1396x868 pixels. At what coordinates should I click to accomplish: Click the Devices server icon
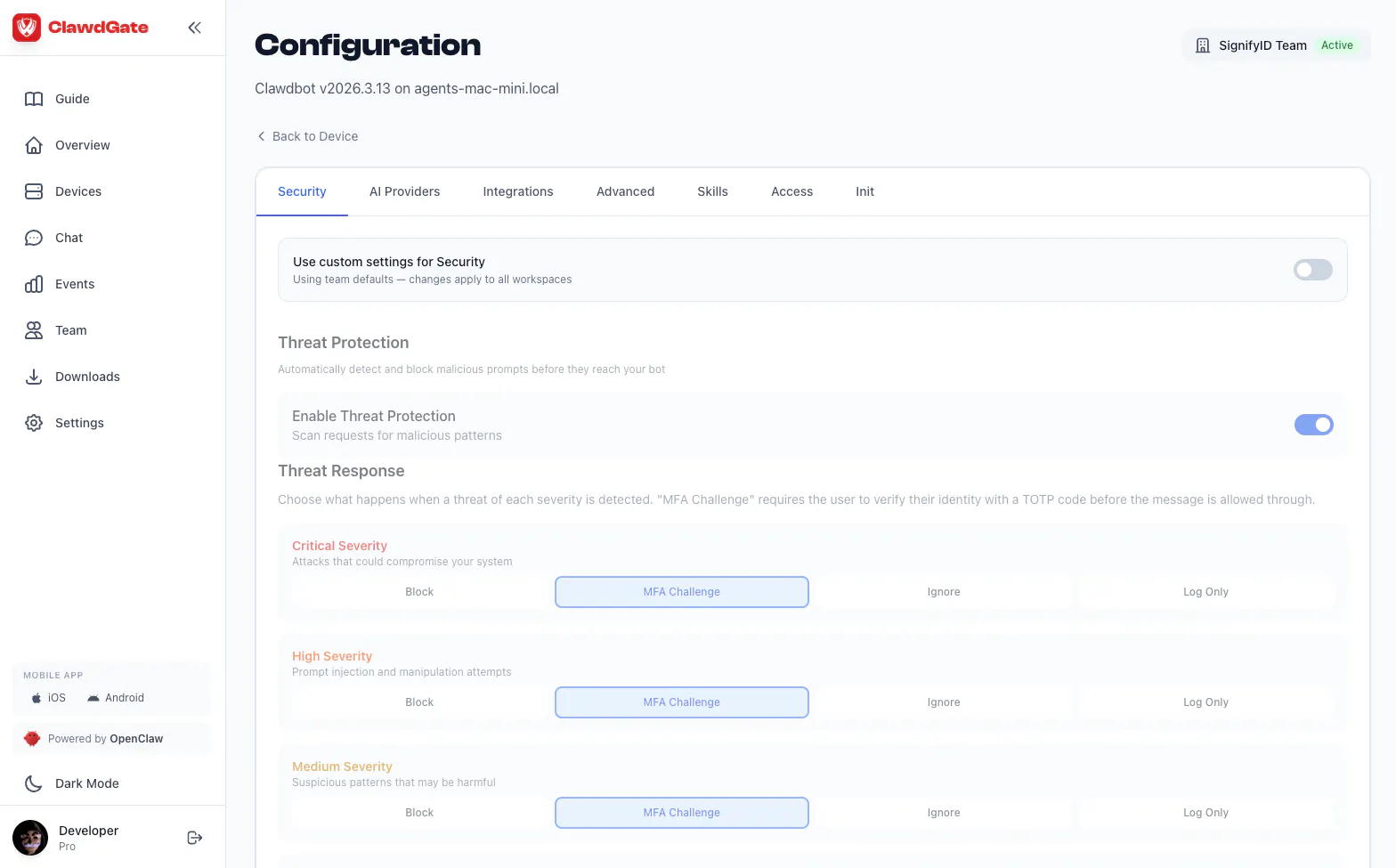point(34,191)
